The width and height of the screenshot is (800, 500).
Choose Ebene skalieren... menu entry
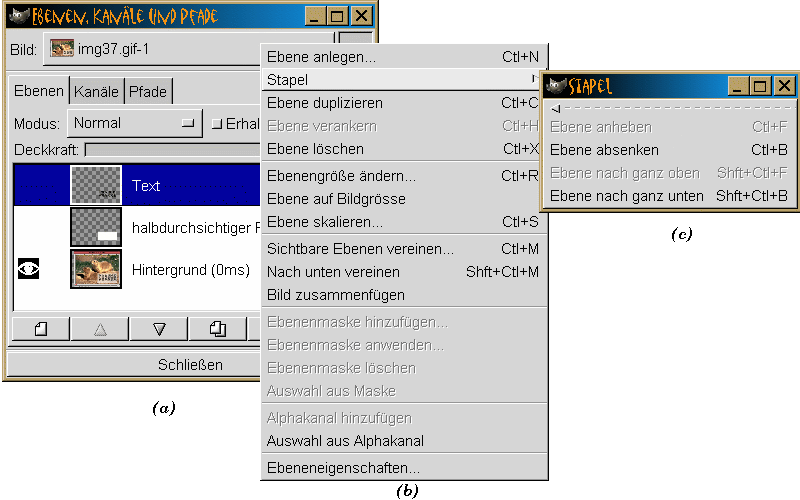404,221
